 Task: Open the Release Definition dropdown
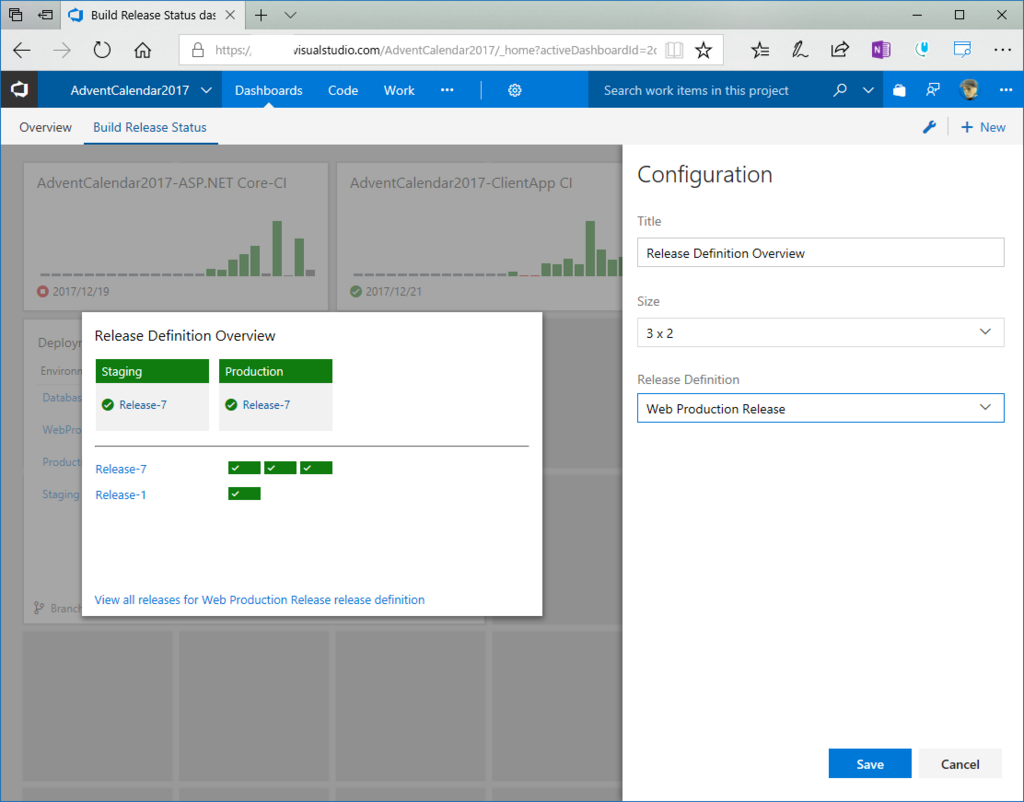(x=820, y=408)
